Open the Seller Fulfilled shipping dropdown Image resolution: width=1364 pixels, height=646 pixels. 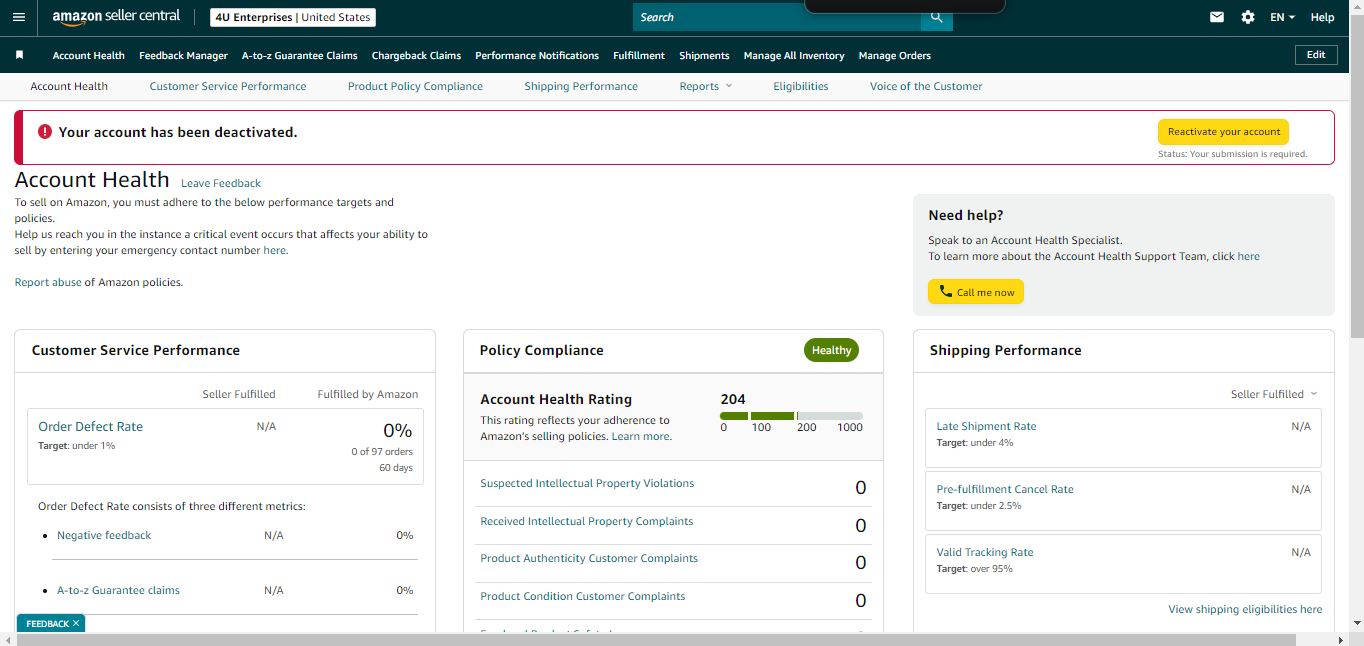tap(1274, 394)
